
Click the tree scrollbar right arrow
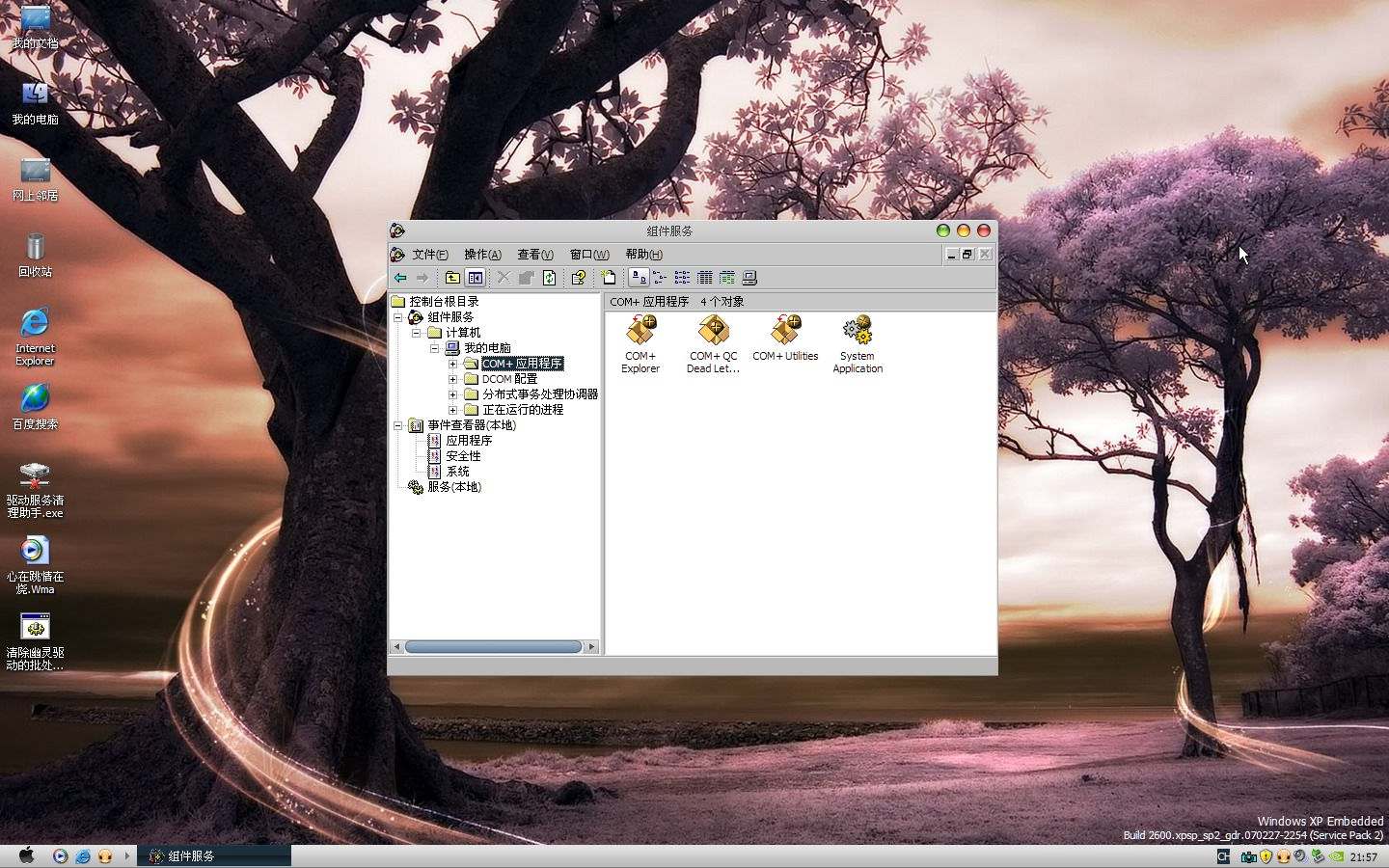pyautogui.click(x=591, y=646)
